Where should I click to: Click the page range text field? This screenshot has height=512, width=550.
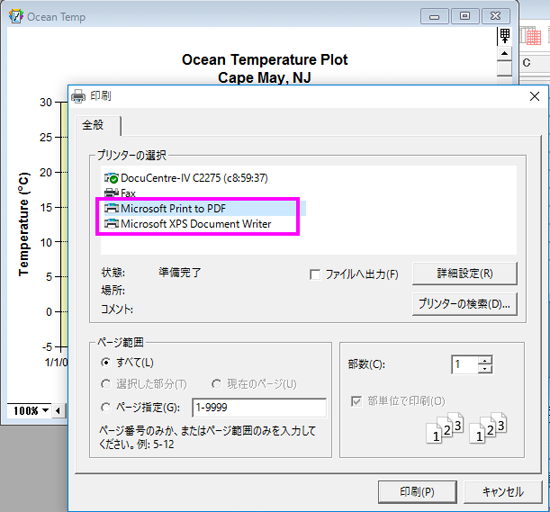pyautogui.click(x=260, y=407)
